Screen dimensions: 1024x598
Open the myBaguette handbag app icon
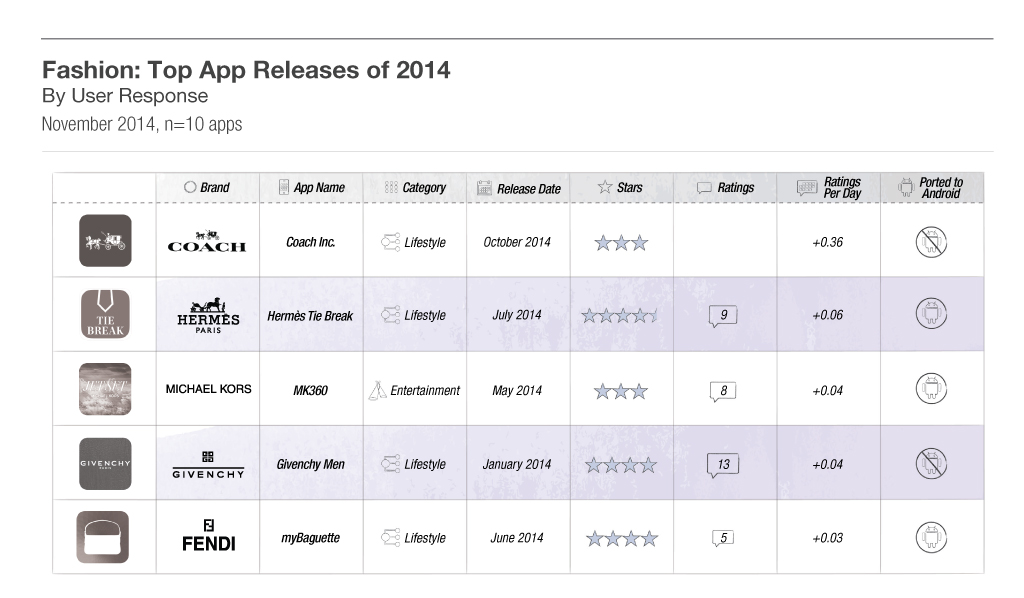pyautogui.click(x=103, y=537)
